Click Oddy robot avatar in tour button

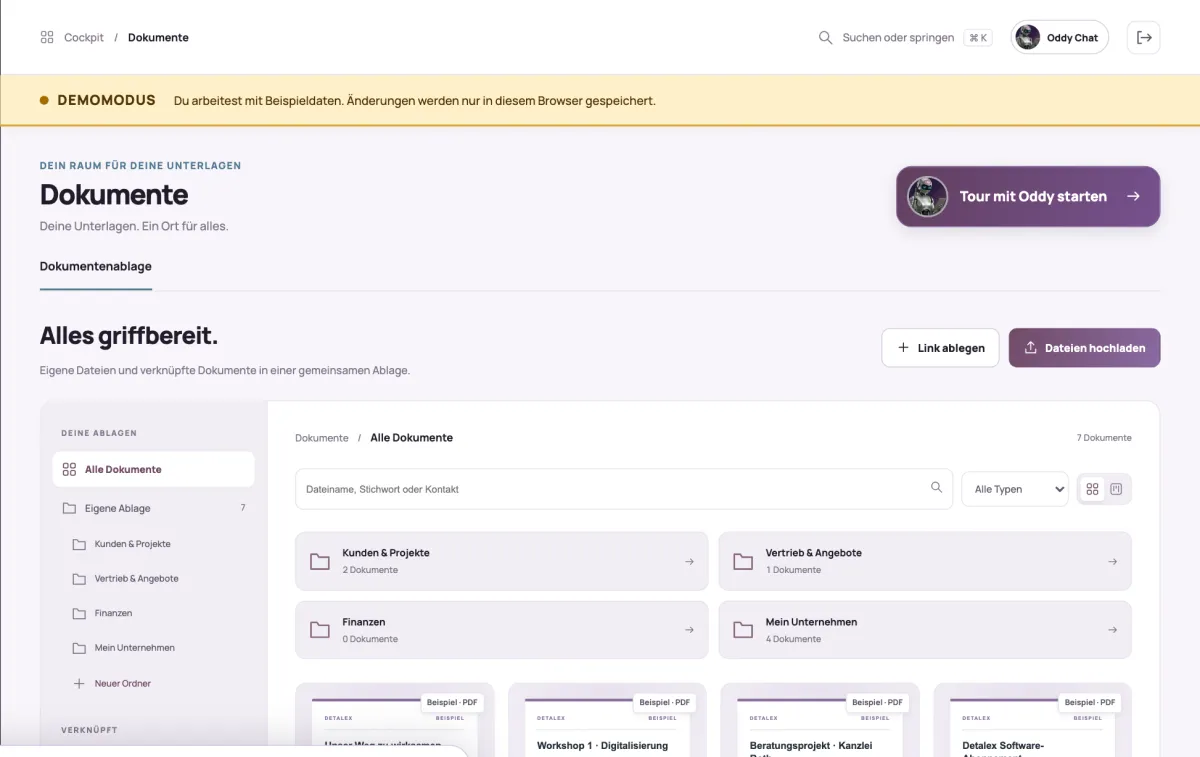click(927, 196)
